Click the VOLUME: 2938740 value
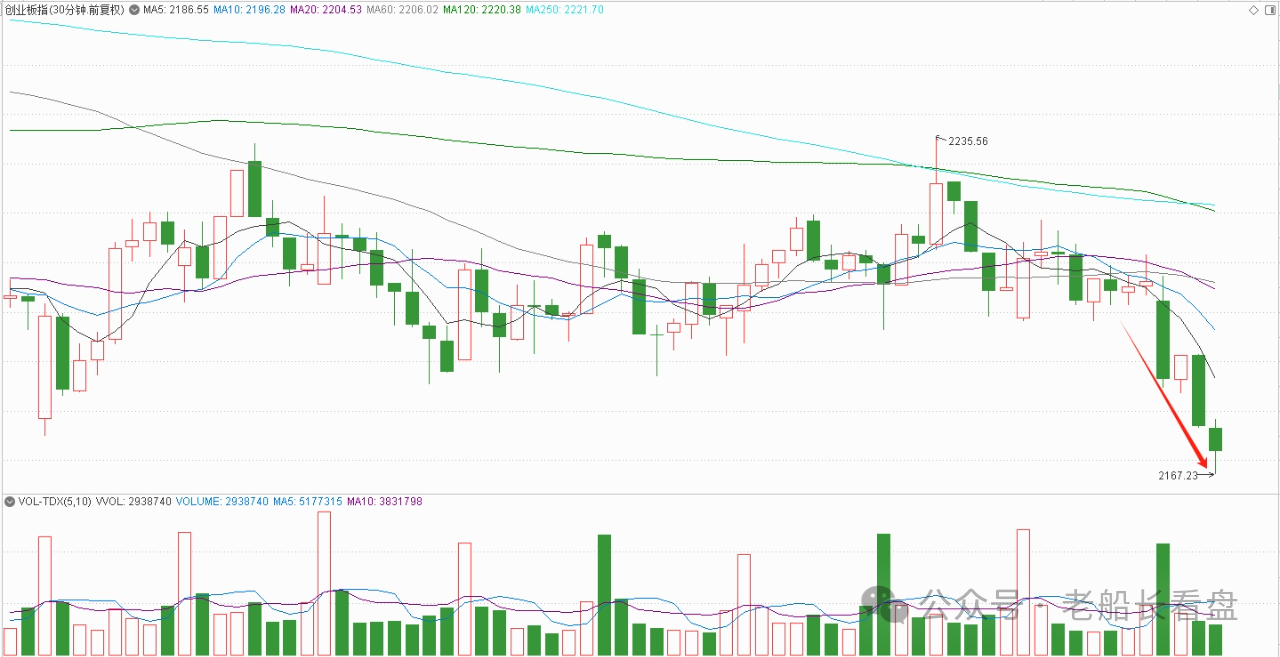 [222, 500]
